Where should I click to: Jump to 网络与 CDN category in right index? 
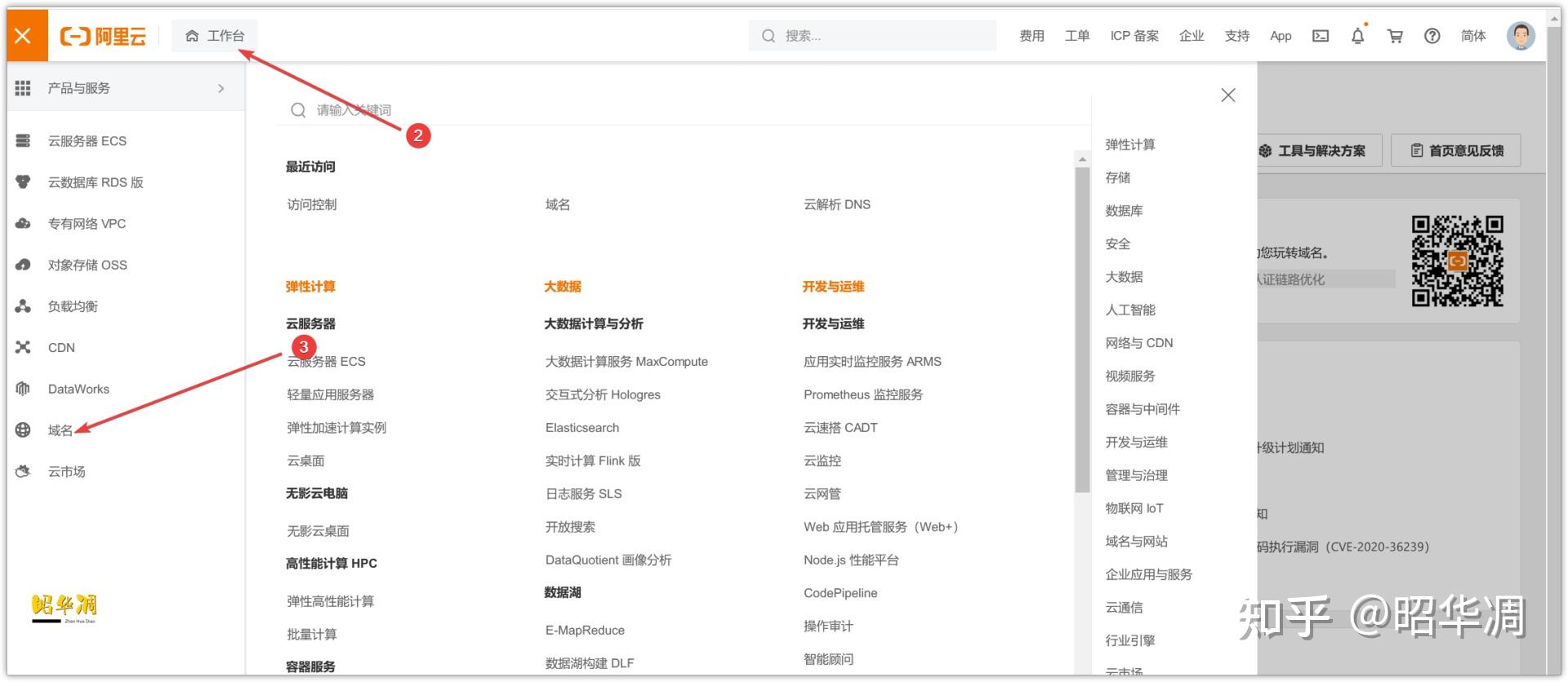pyautogui.click(x=1139, y=343)
